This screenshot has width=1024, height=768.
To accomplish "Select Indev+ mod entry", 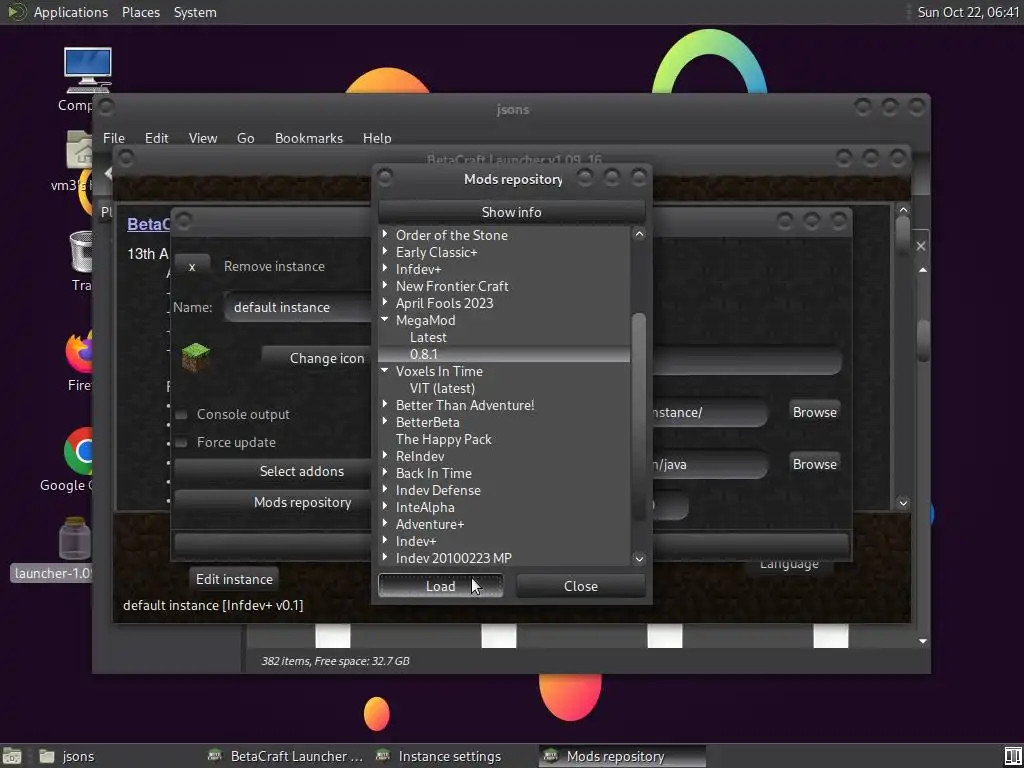I will (x=416, y=541).
